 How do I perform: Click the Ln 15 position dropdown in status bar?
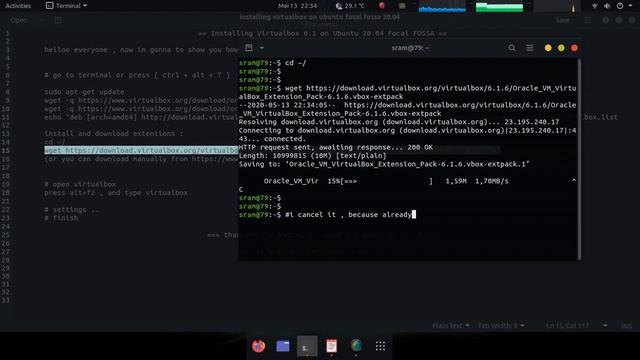coord(576,325)
